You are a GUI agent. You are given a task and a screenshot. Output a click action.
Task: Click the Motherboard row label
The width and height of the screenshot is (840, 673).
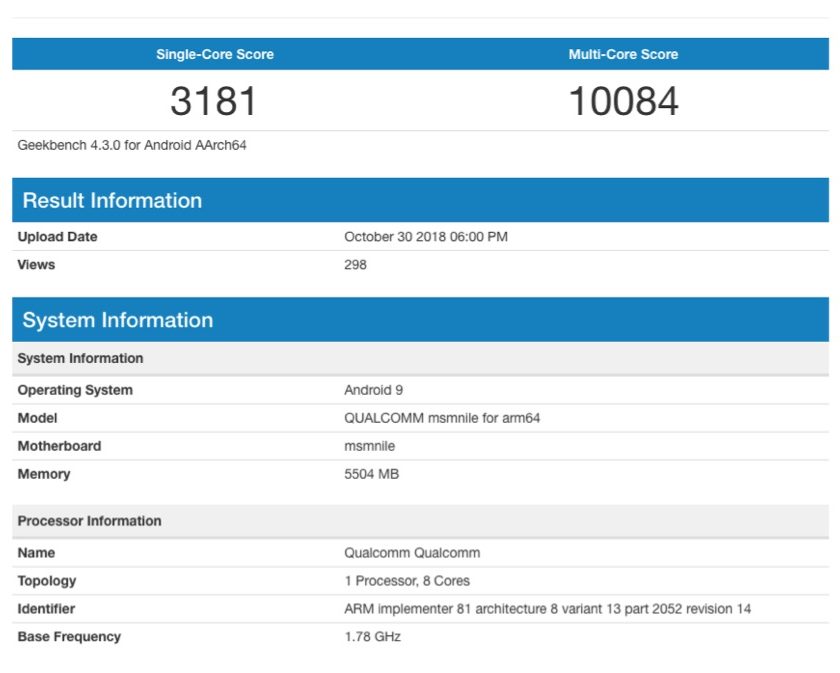(x=59, y=446)
